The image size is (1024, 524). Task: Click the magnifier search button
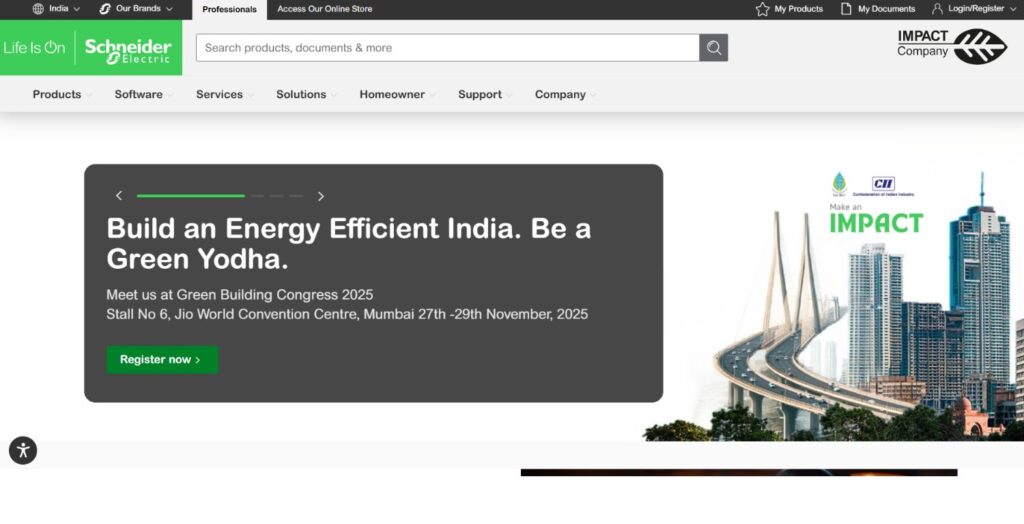pos(714,48)
